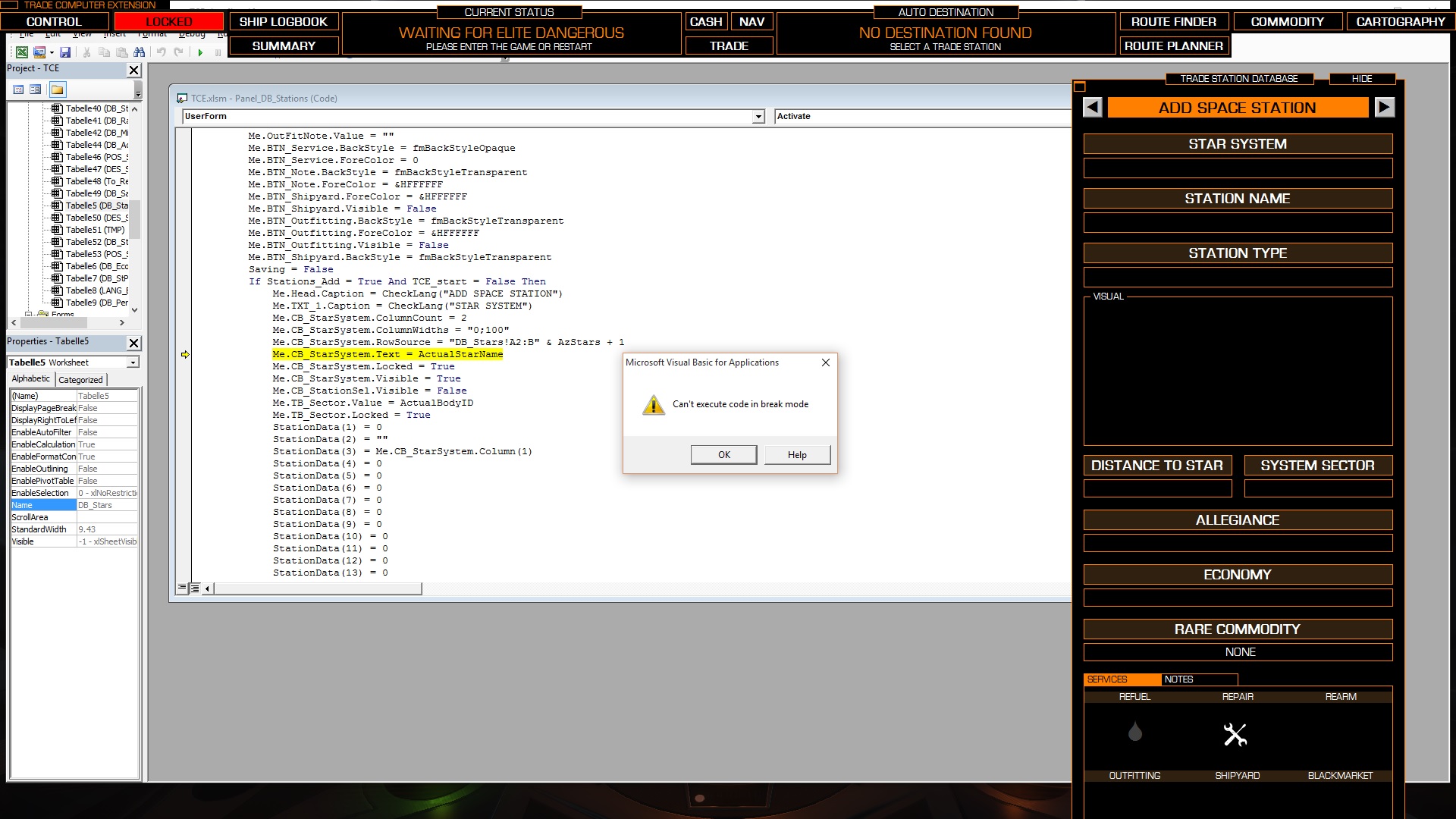
Task: Close the Microsoft Visual Basic dialog
Action: point(826,362)
